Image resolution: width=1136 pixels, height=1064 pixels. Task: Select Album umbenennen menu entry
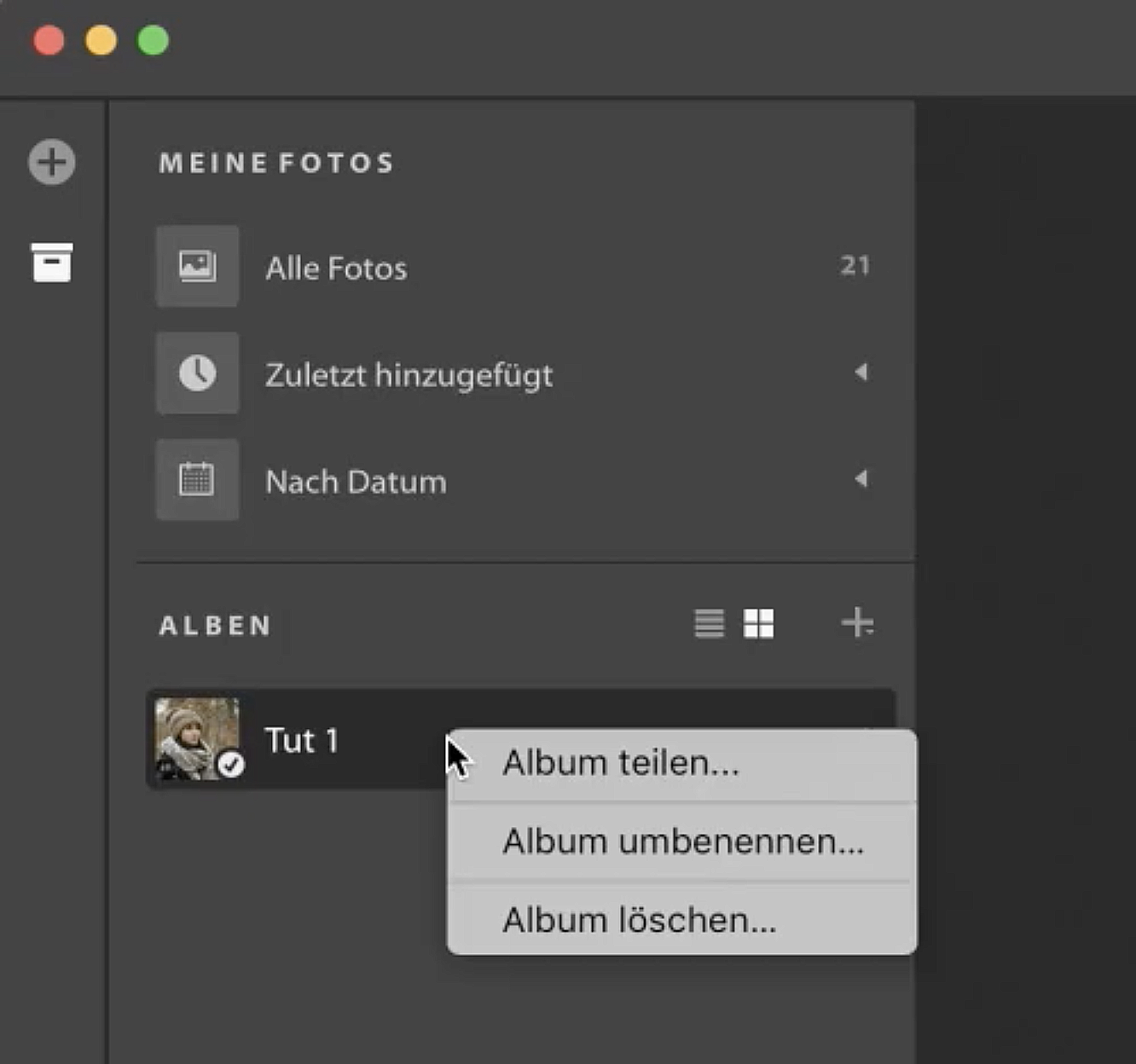pos(682,842)
